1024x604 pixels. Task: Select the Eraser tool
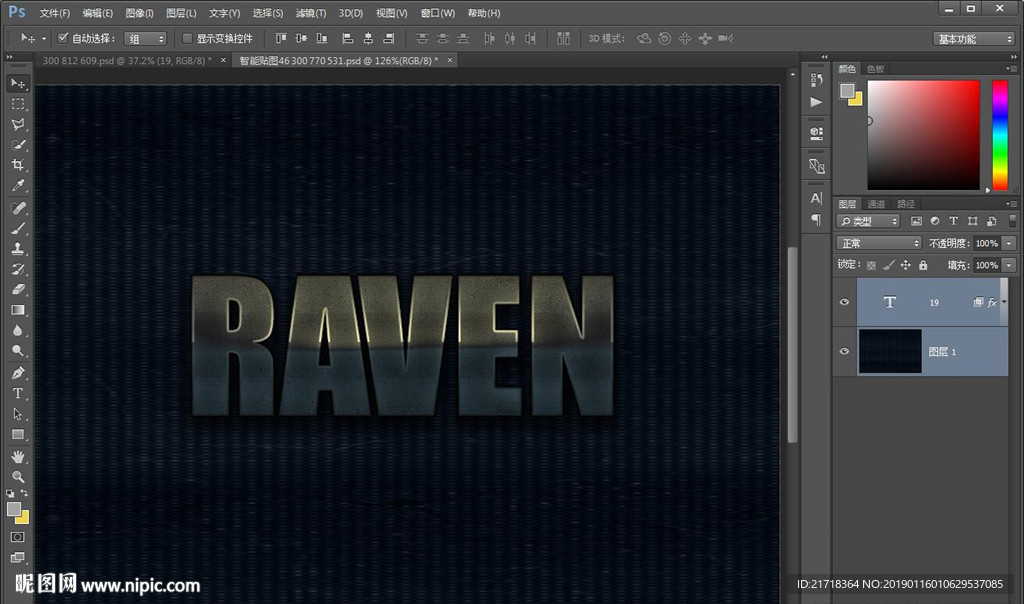18,290
